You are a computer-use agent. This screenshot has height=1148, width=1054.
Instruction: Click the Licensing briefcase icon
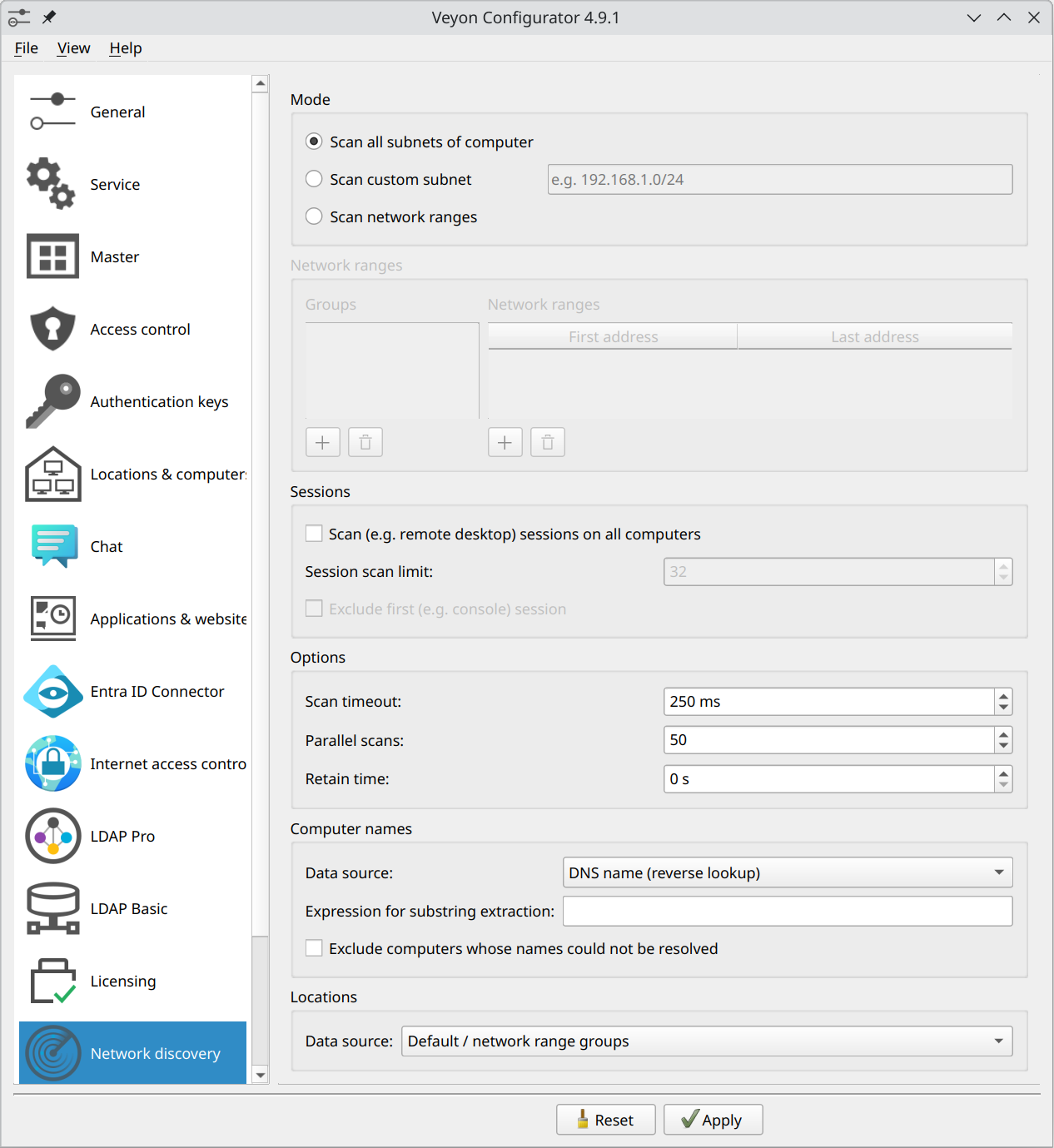pyautogui.click(x=52, y=981)
